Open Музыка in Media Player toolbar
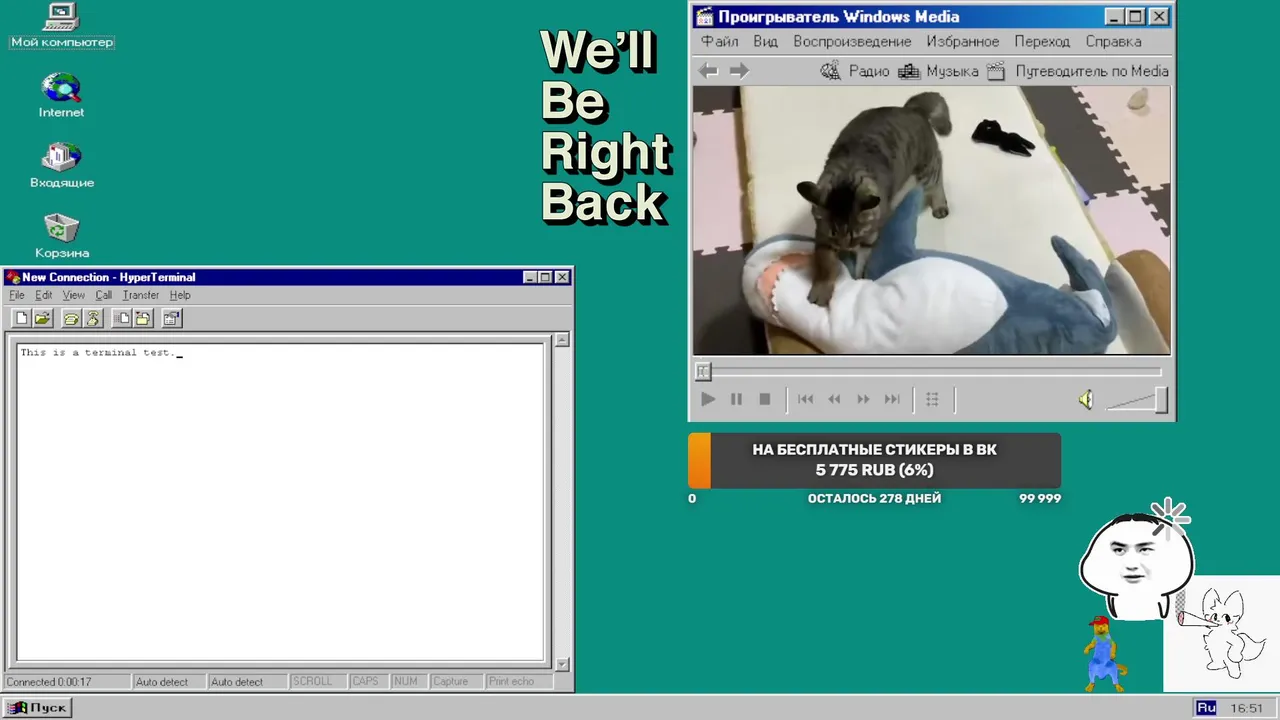The image size is (1280, 720). pos(938,71)
